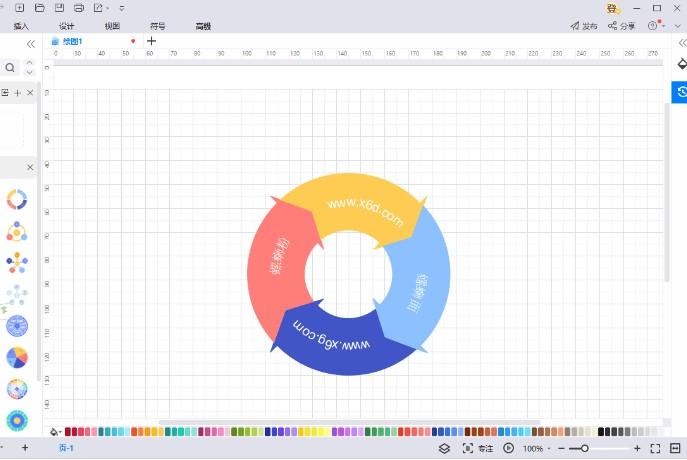Expand the quick access toolbar dropdown arrow
Image resolution: width=687 pixels, height=460 pixels.
(x=122, y=8)
